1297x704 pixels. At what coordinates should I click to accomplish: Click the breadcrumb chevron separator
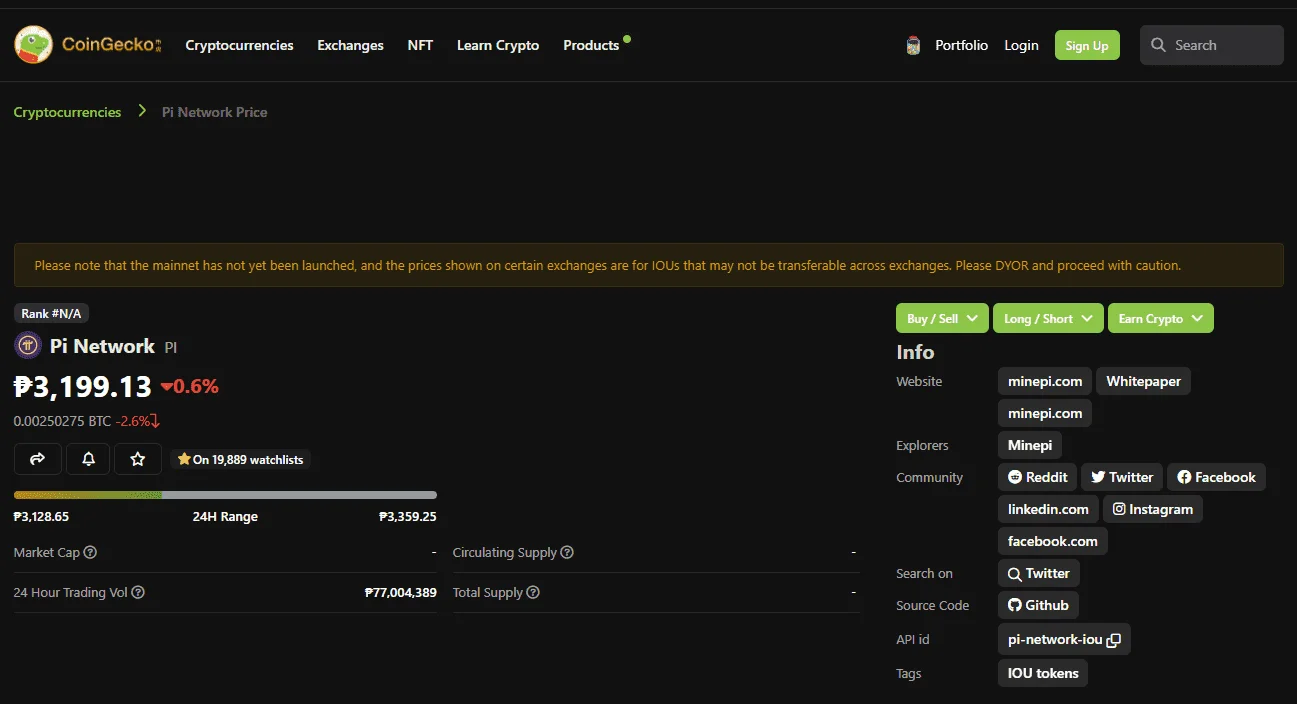(143, 111)
